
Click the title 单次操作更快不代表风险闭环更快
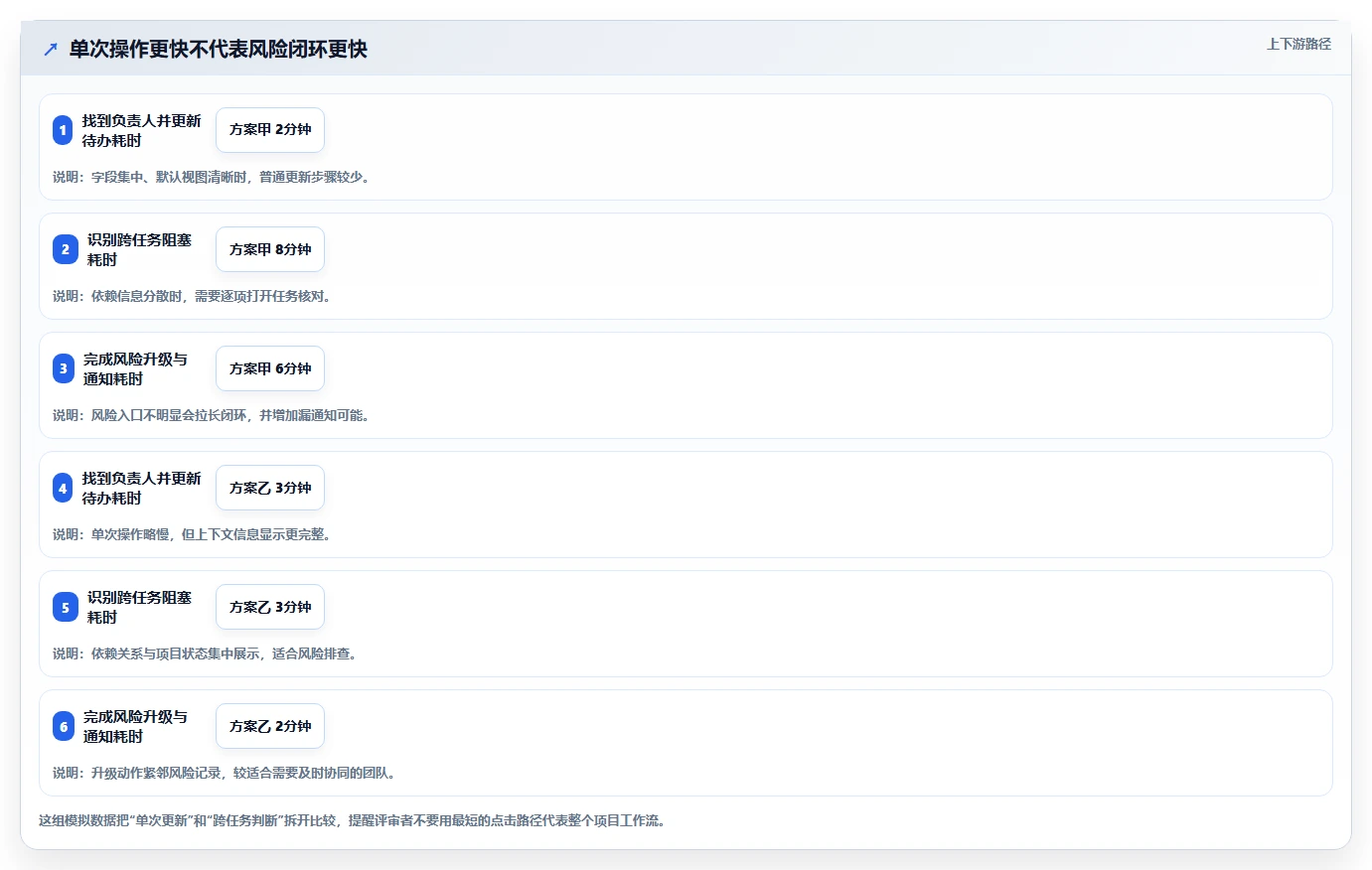tap(218, 49)
